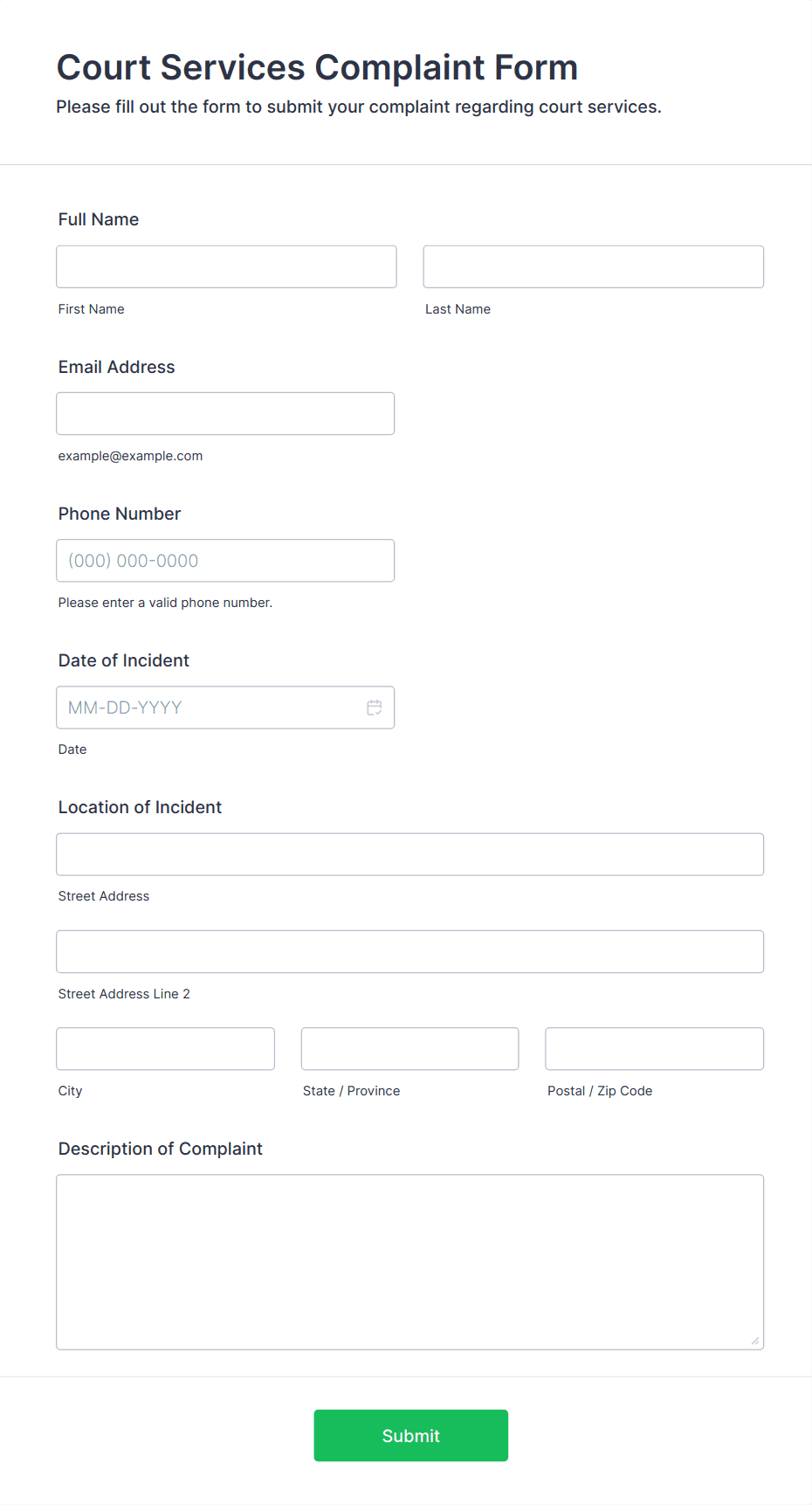Click into the Email Address field
Image resolution: width=812 pixels, height=1505 pixels.
225,413
